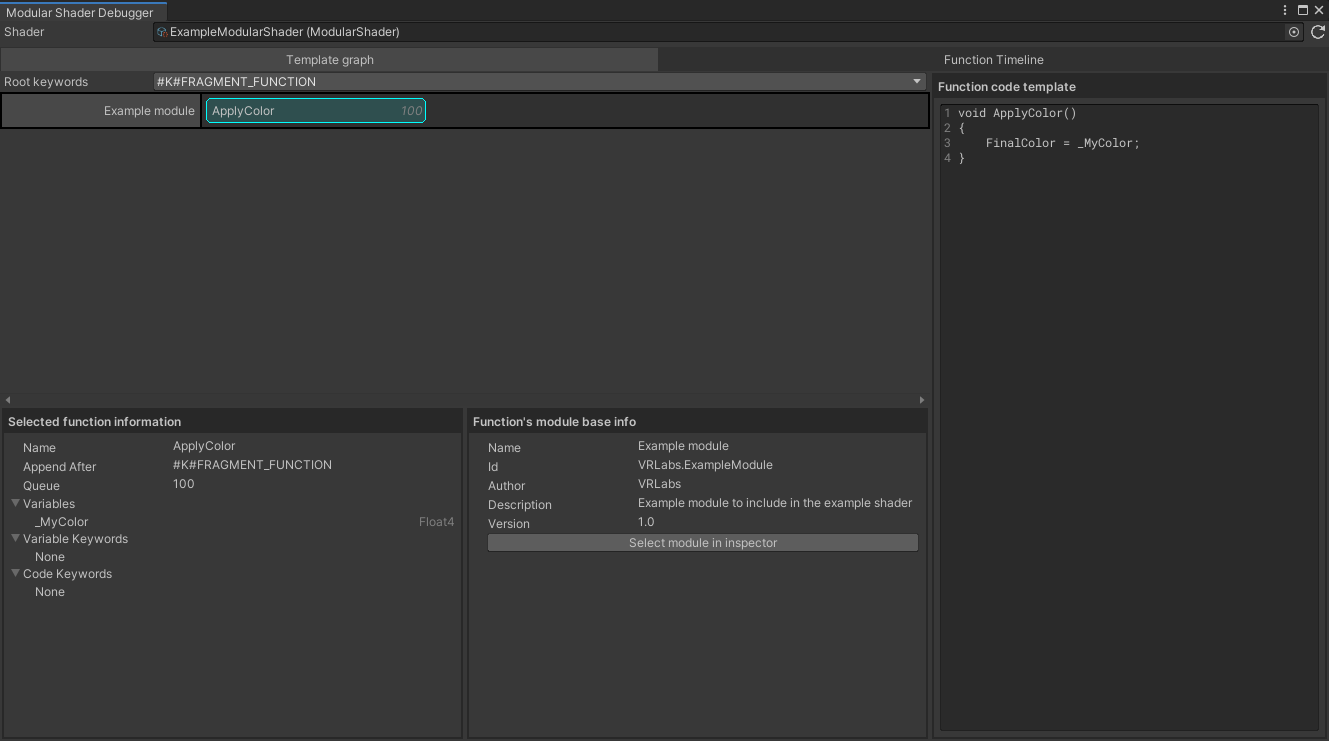Click the ExampleModularShader asset icon
The image size is (1329, 741).
(x=162, y=32)
